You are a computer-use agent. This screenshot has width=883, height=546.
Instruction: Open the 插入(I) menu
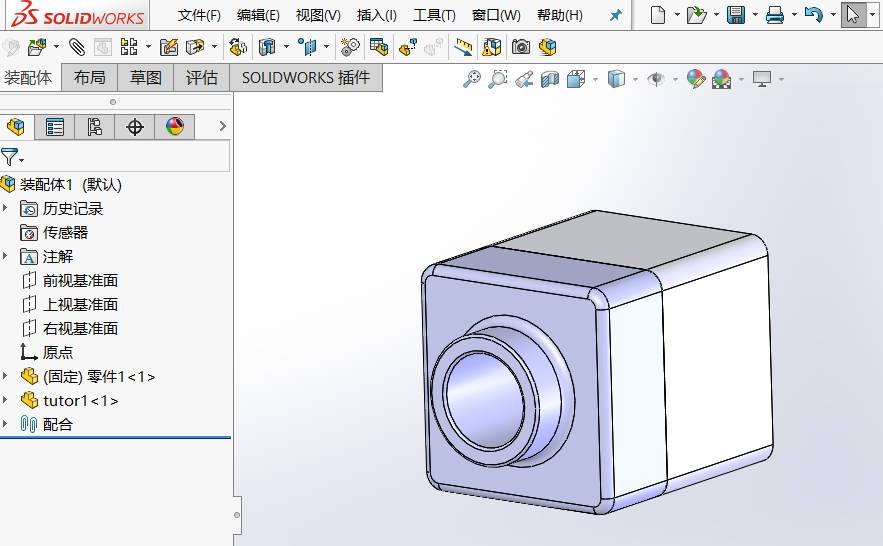click(x=376, y=15)
